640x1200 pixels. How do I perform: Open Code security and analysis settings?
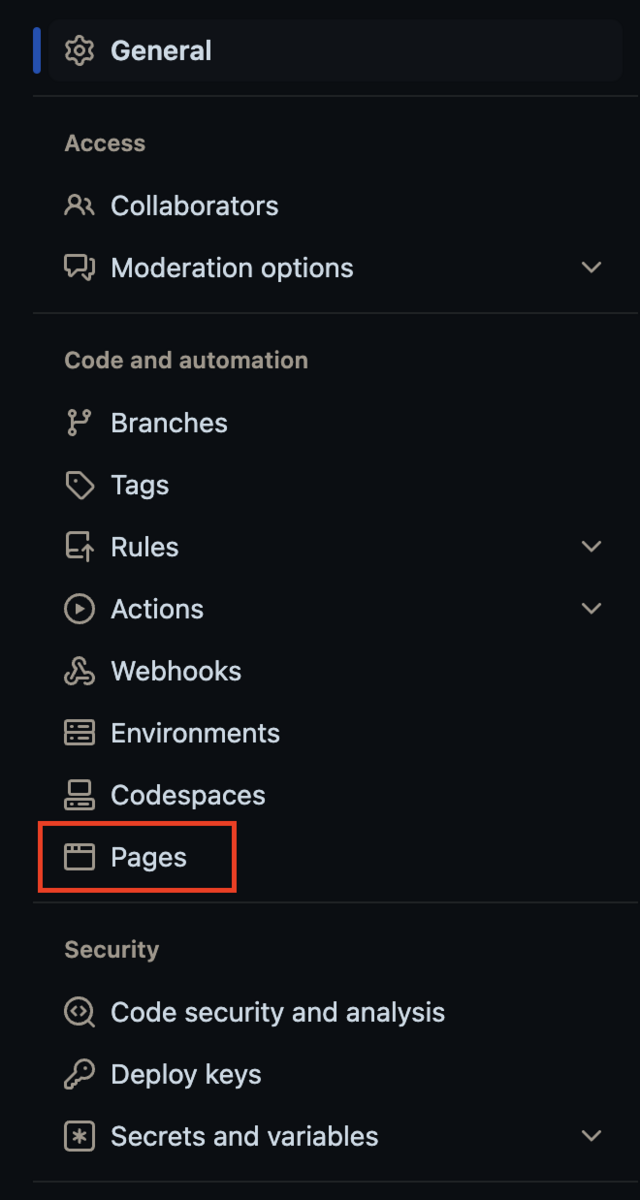[x=277, y=1012]
